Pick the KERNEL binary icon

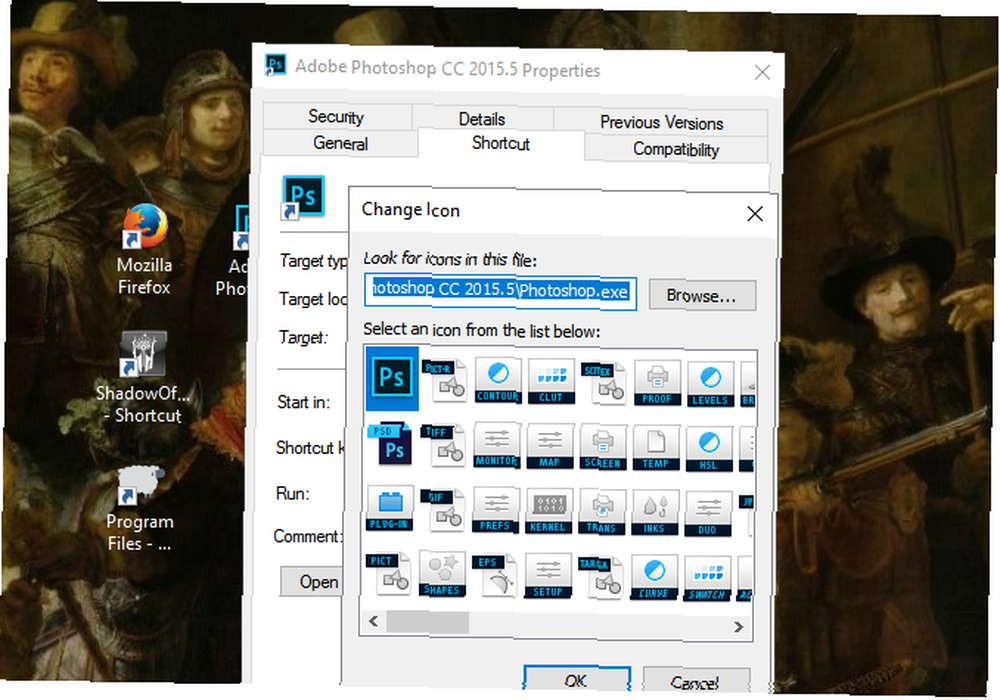[x=548, y=512]
